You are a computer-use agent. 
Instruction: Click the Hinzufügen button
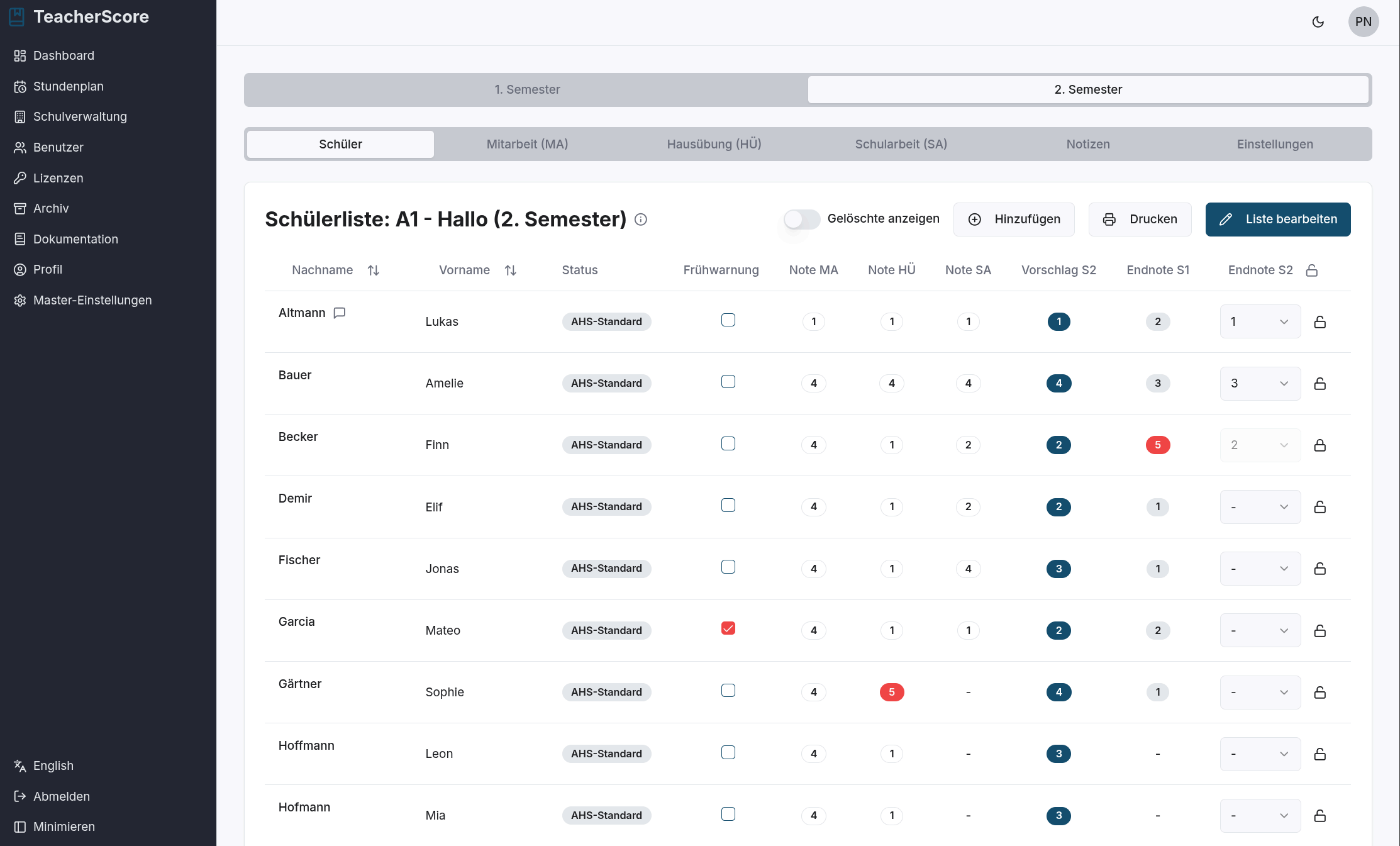(x=1014, y=220)
